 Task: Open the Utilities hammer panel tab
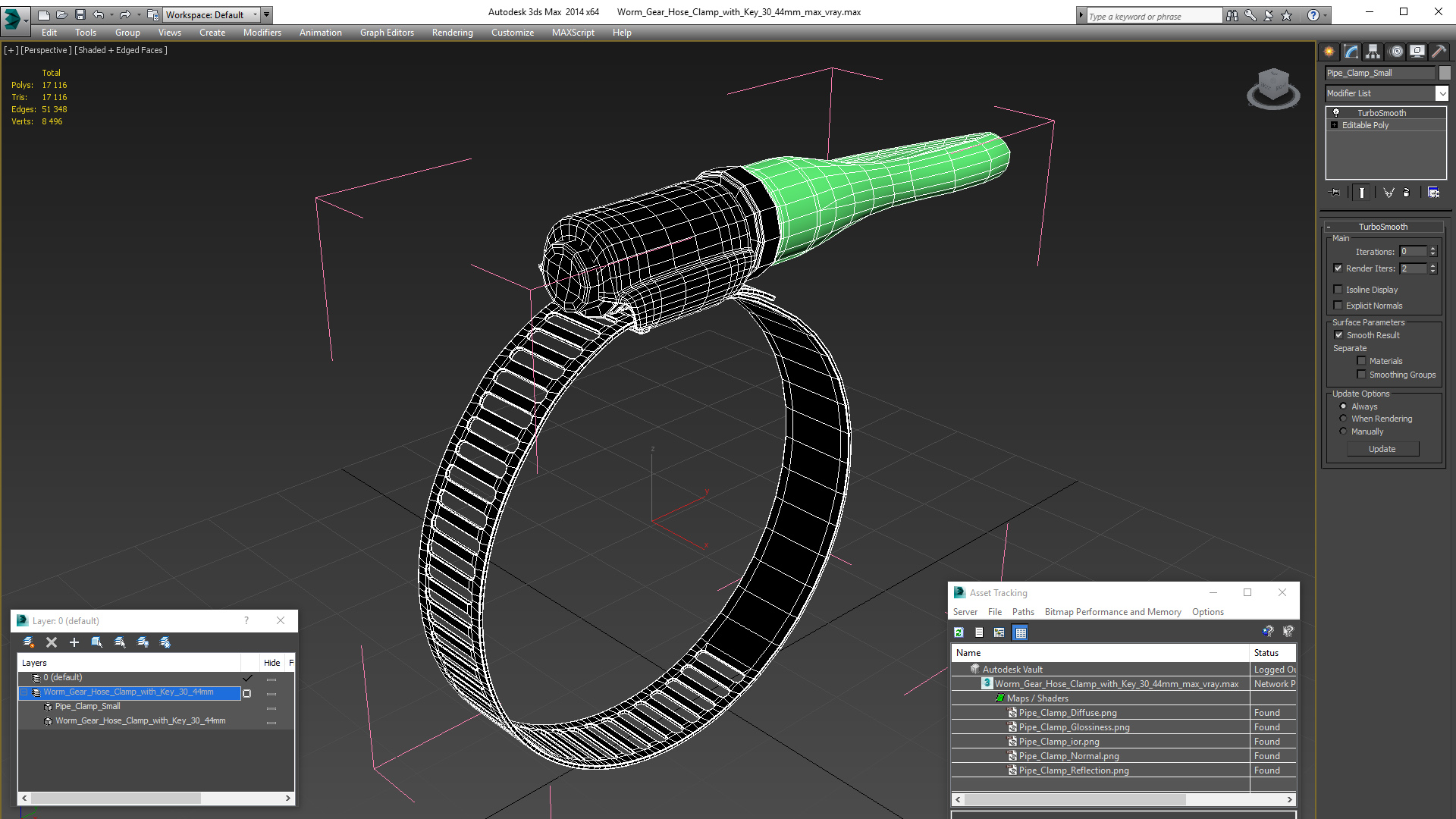tap(1439, 52)
